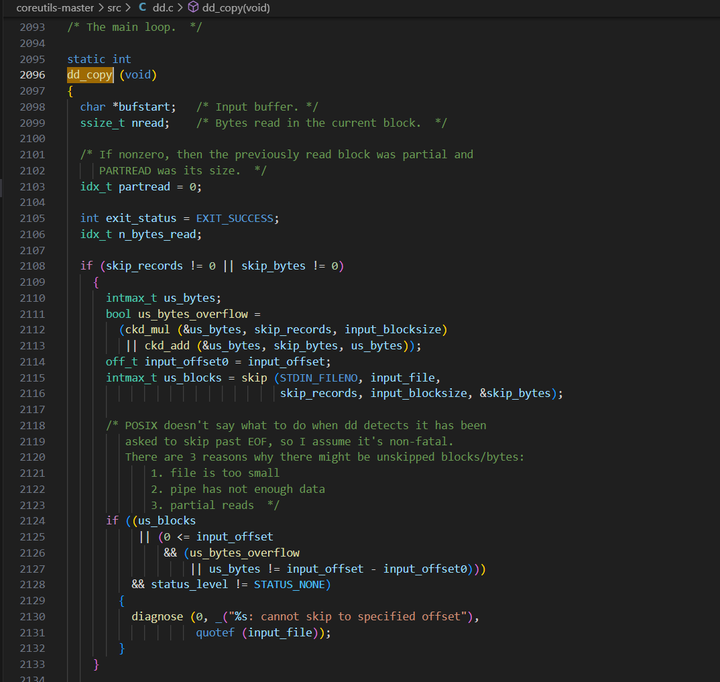Place cursor on partread variable declaration

(145, 186)
